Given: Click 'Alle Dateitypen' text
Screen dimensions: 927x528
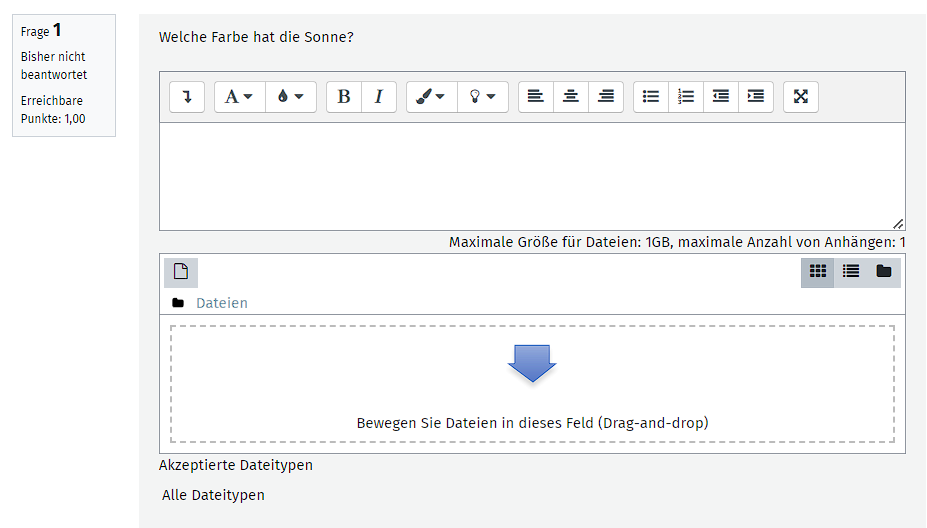Looking at the screenshot, I should (213, 495).
